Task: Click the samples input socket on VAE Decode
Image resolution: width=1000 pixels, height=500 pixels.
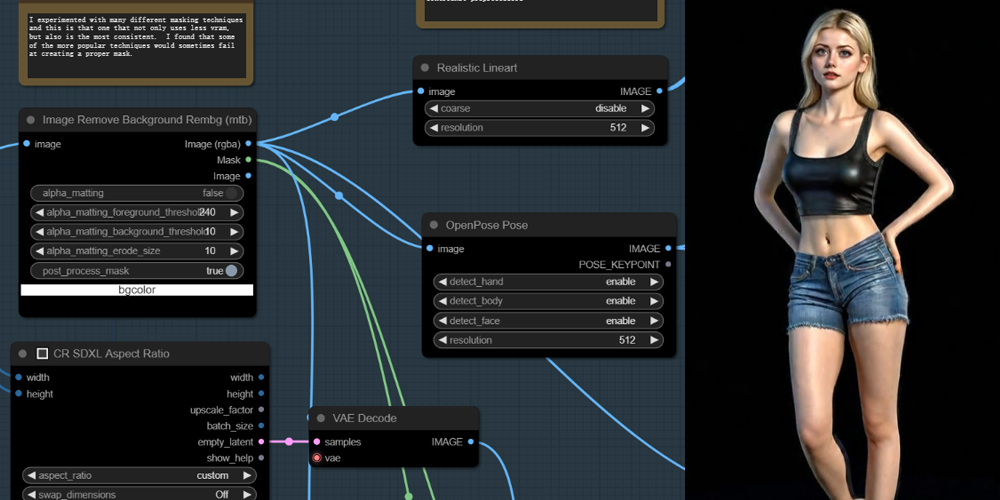Action: click(x=317, y=441)
